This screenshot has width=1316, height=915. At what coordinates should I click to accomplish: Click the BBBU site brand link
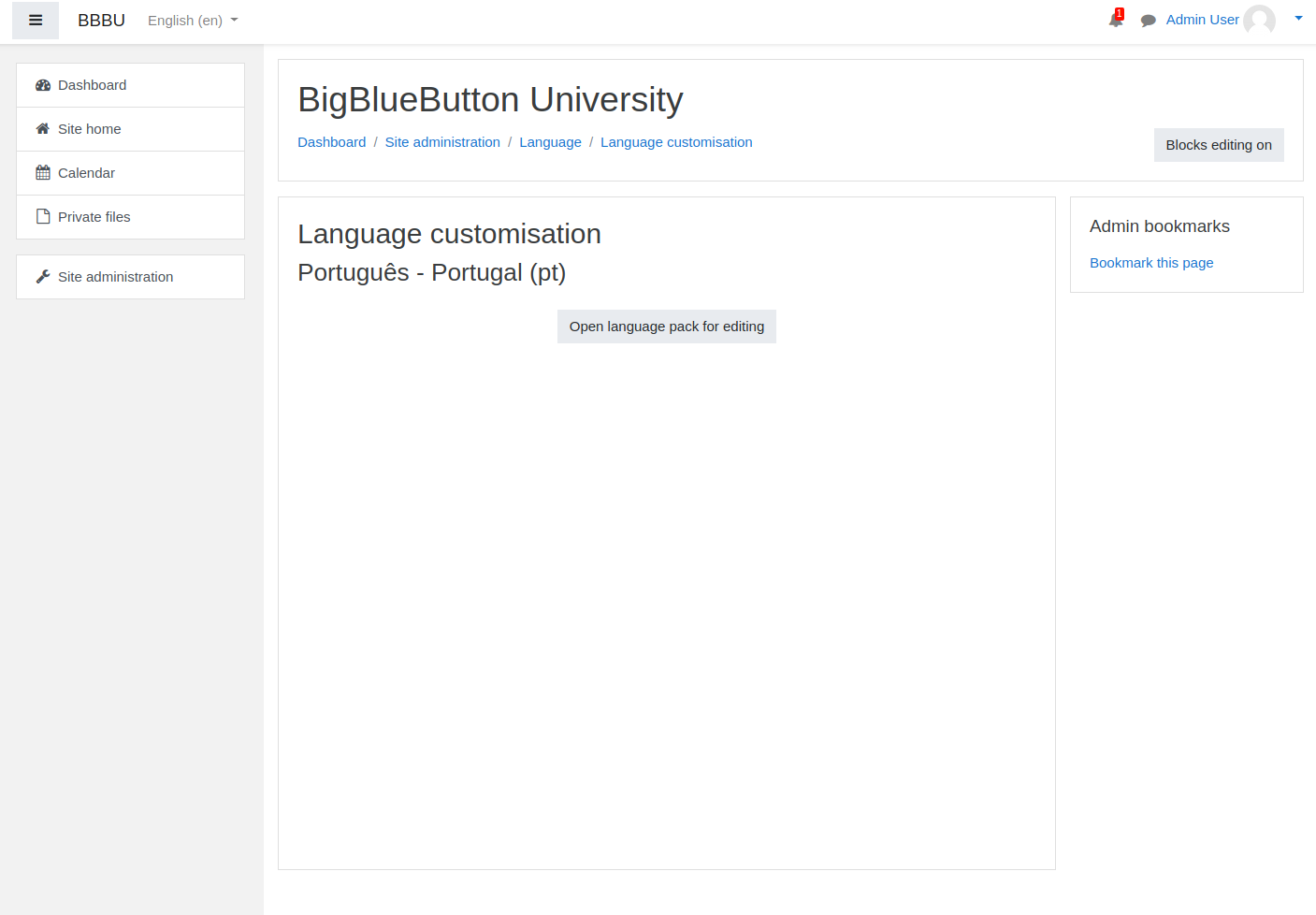101,21
